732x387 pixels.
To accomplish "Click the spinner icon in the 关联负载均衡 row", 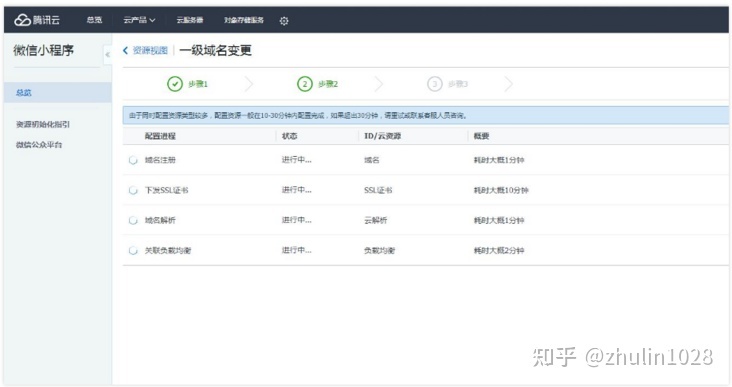I will pos(133,251).
